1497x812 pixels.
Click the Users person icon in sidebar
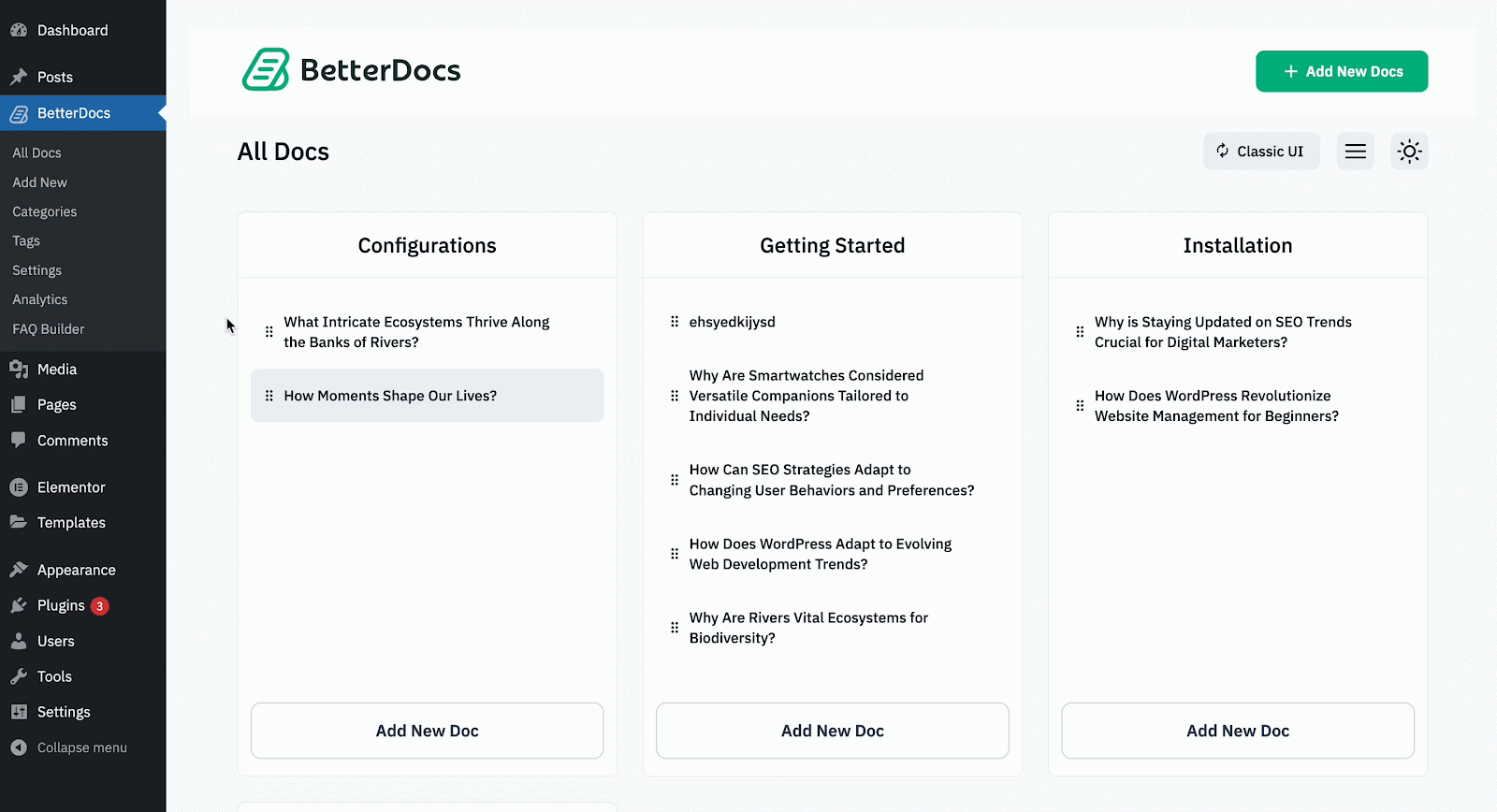click(19, 641)
